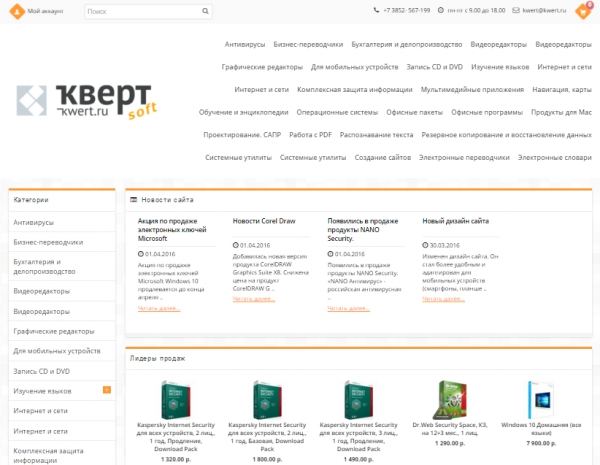Click the search magnifier icon
The image size is (600, 465).
[205, 11]
